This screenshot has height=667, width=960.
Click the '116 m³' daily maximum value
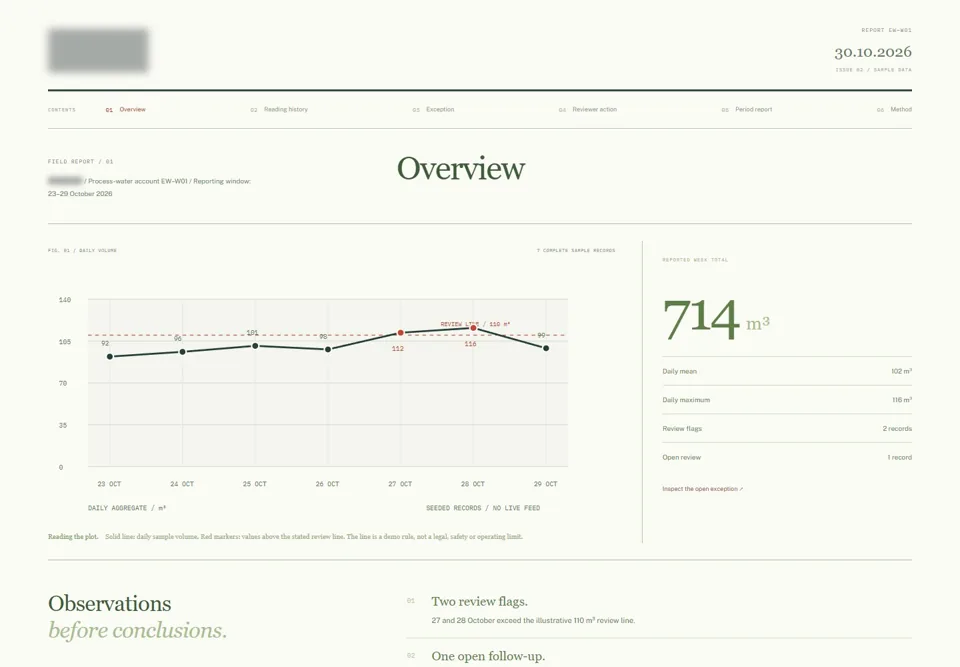pos(902,400)
